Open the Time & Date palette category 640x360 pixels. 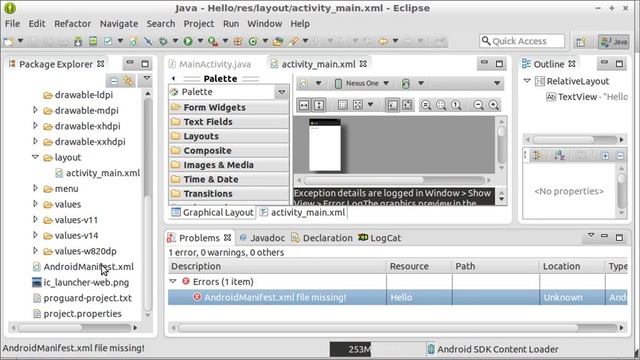pyautogui.click(x=229, y=179)
